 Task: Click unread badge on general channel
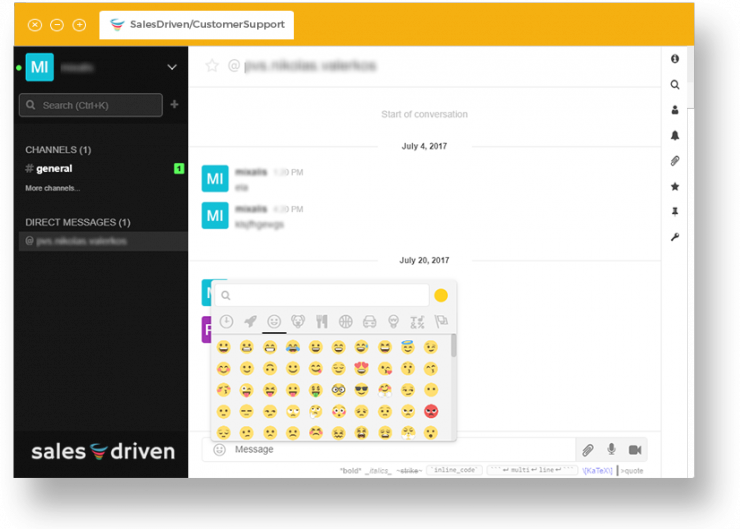[x=179, y=168]
